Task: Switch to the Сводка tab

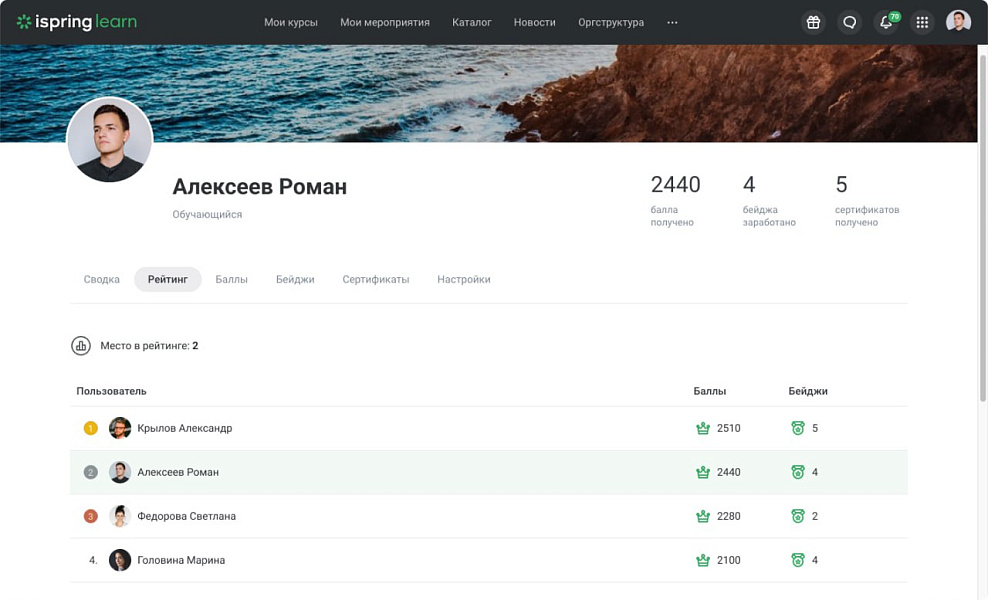Action: (x=101, y=279)
